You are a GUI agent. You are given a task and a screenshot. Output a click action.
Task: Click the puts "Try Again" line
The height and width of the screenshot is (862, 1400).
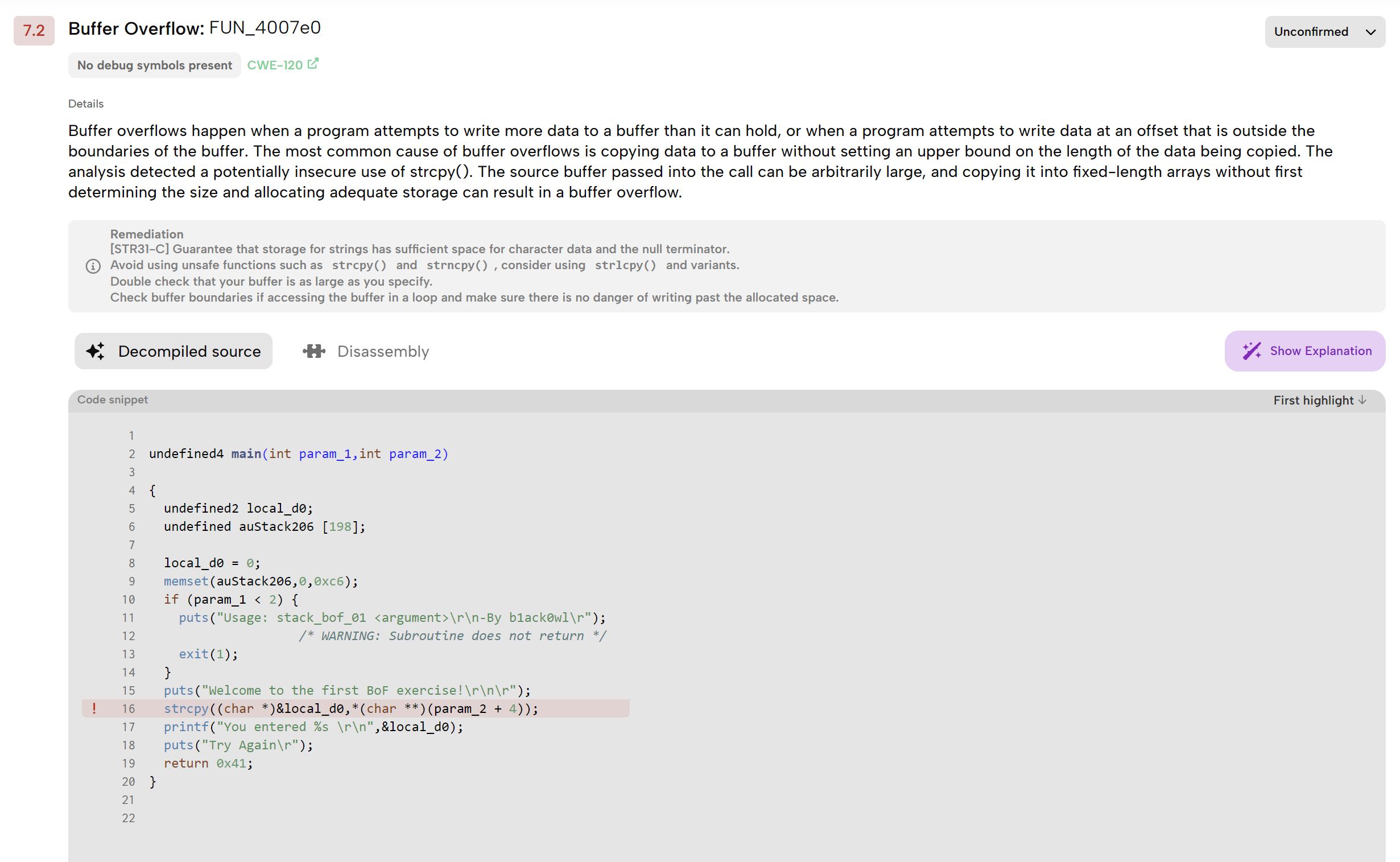[238, 745]
